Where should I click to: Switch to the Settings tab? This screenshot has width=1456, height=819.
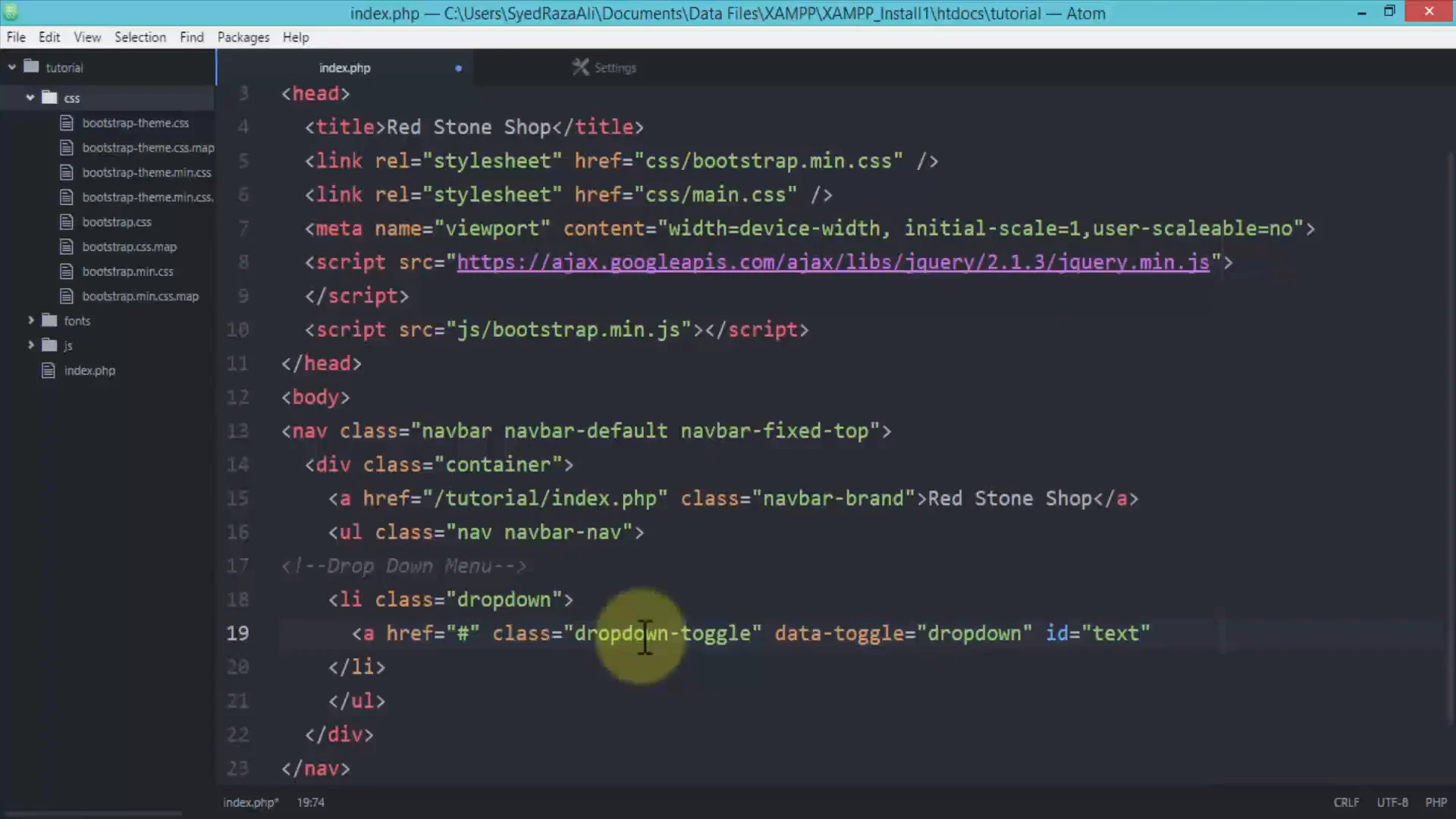(615, 67)
